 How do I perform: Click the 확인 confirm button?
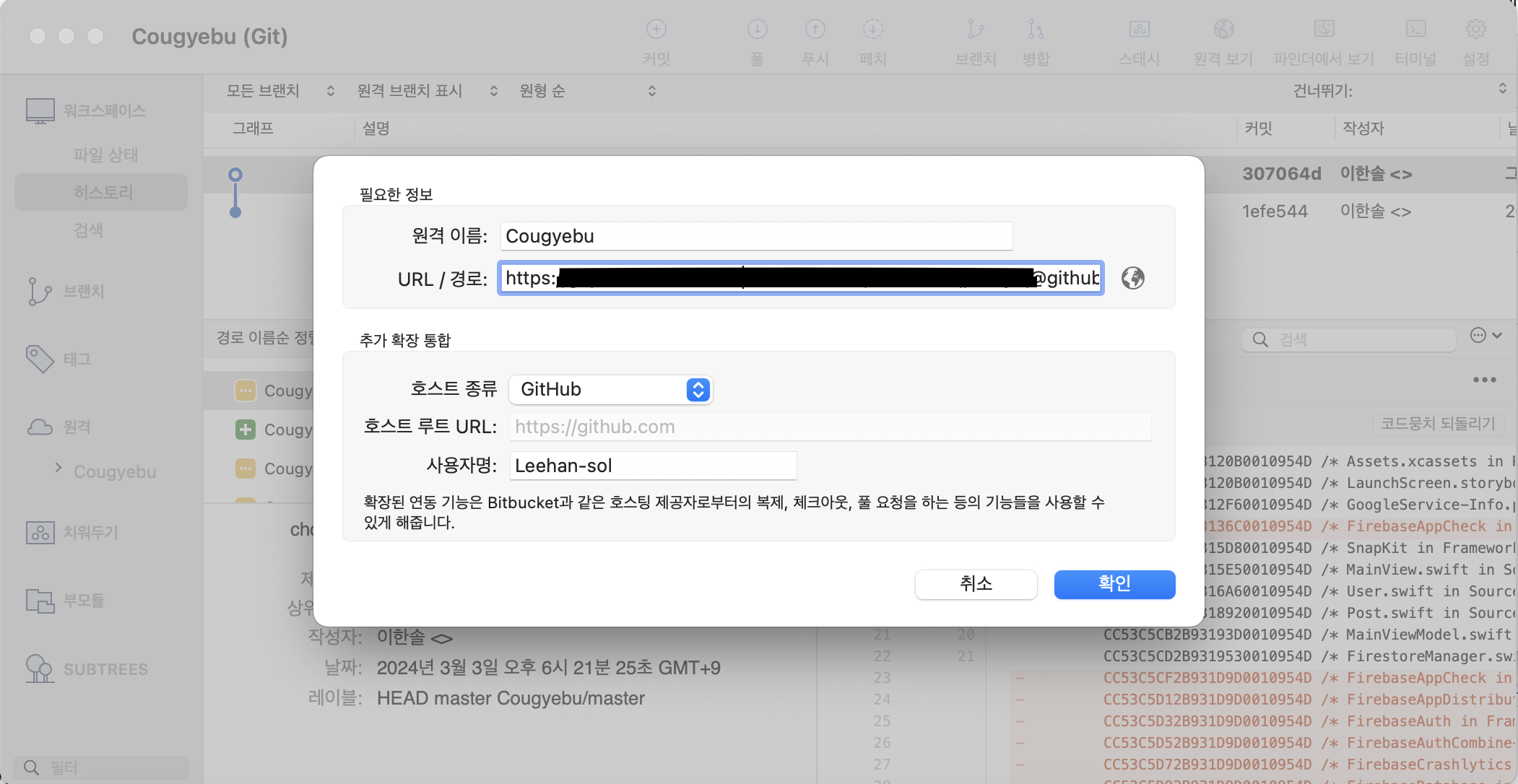tap(1114, 583)
